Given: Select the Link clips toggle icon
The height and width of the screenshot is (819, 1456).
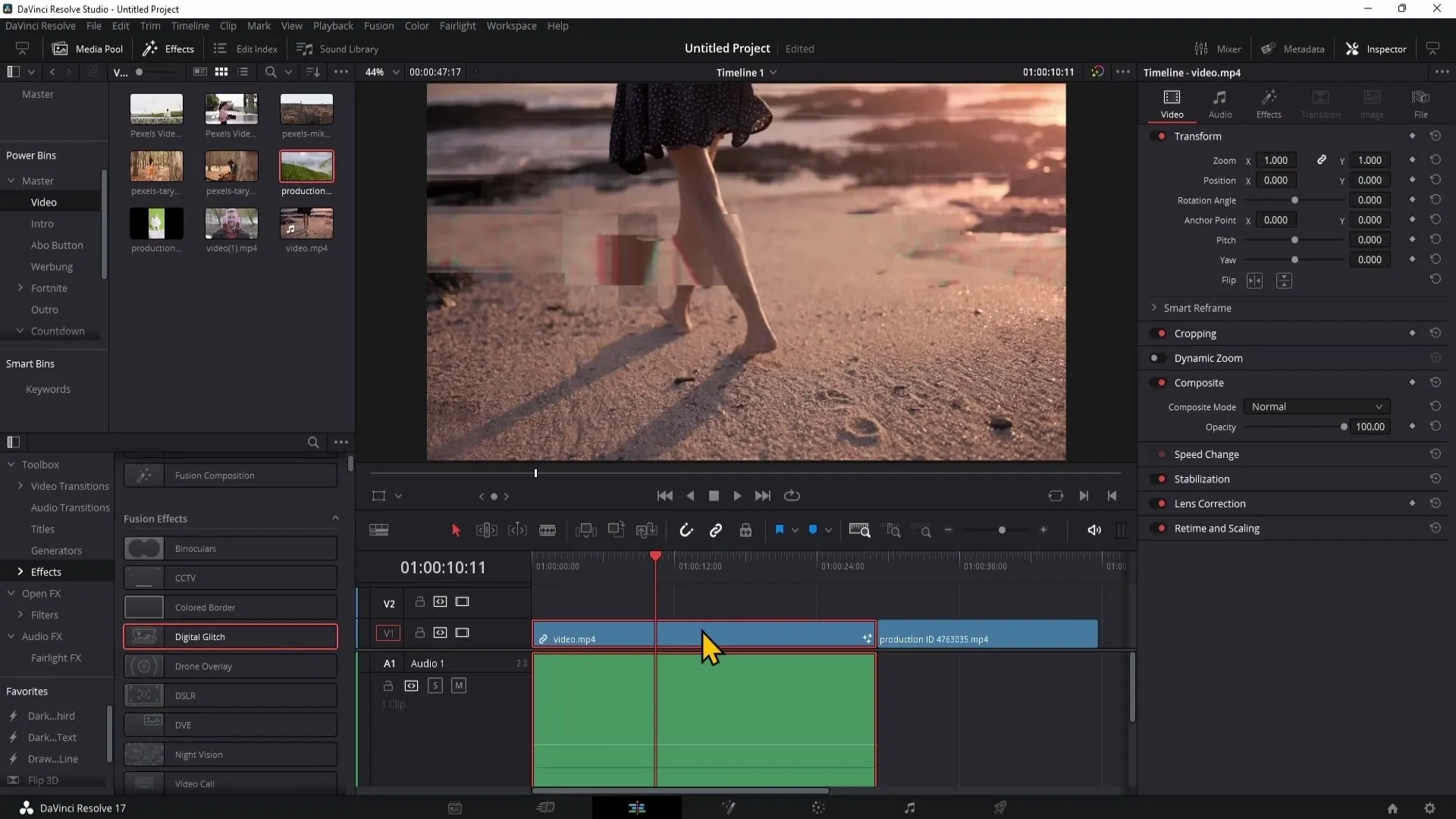Looking at the screenshot, I should 717,531.
